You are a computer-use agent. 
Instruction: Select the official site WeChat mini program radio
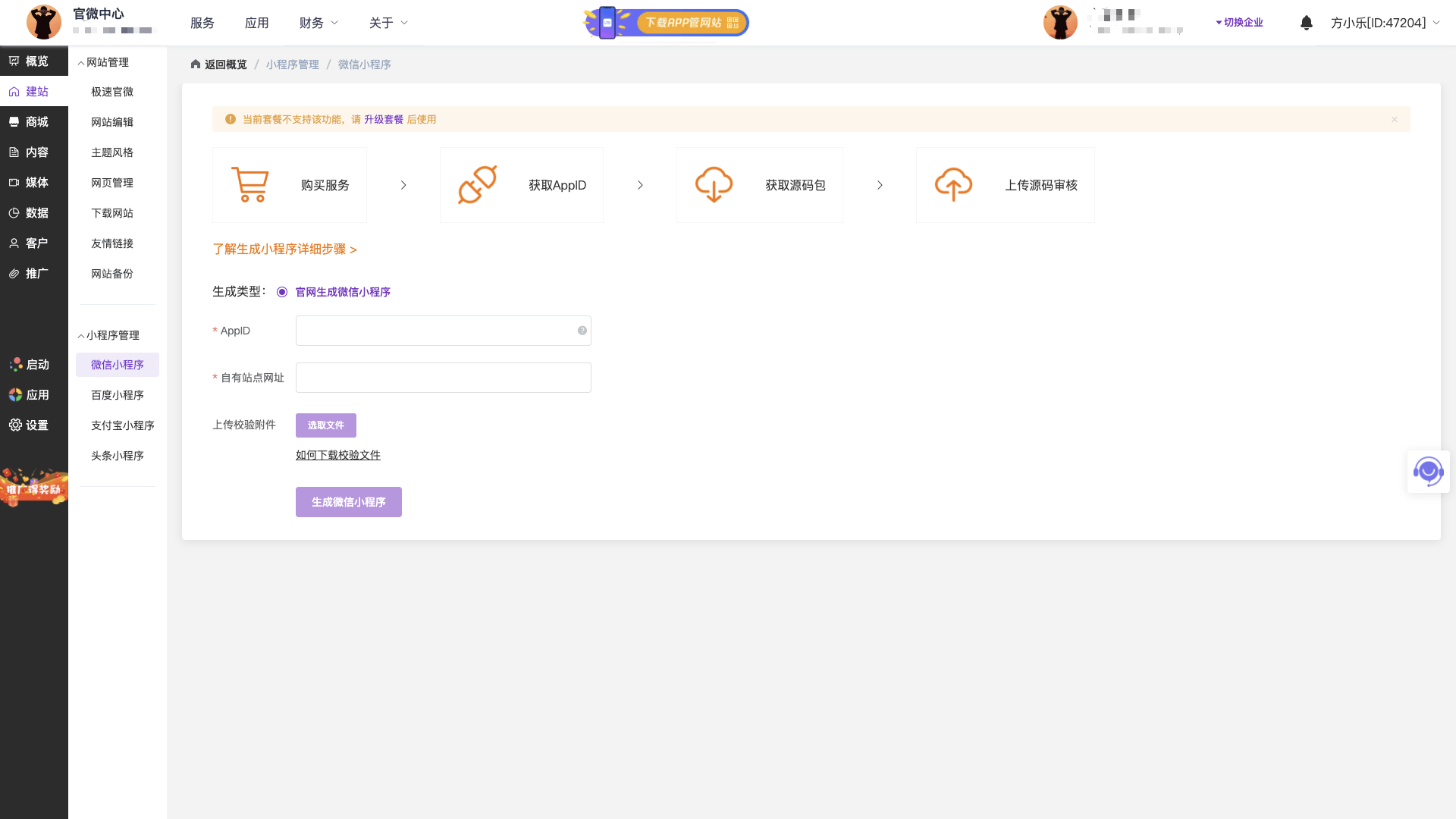click(282, 292)
